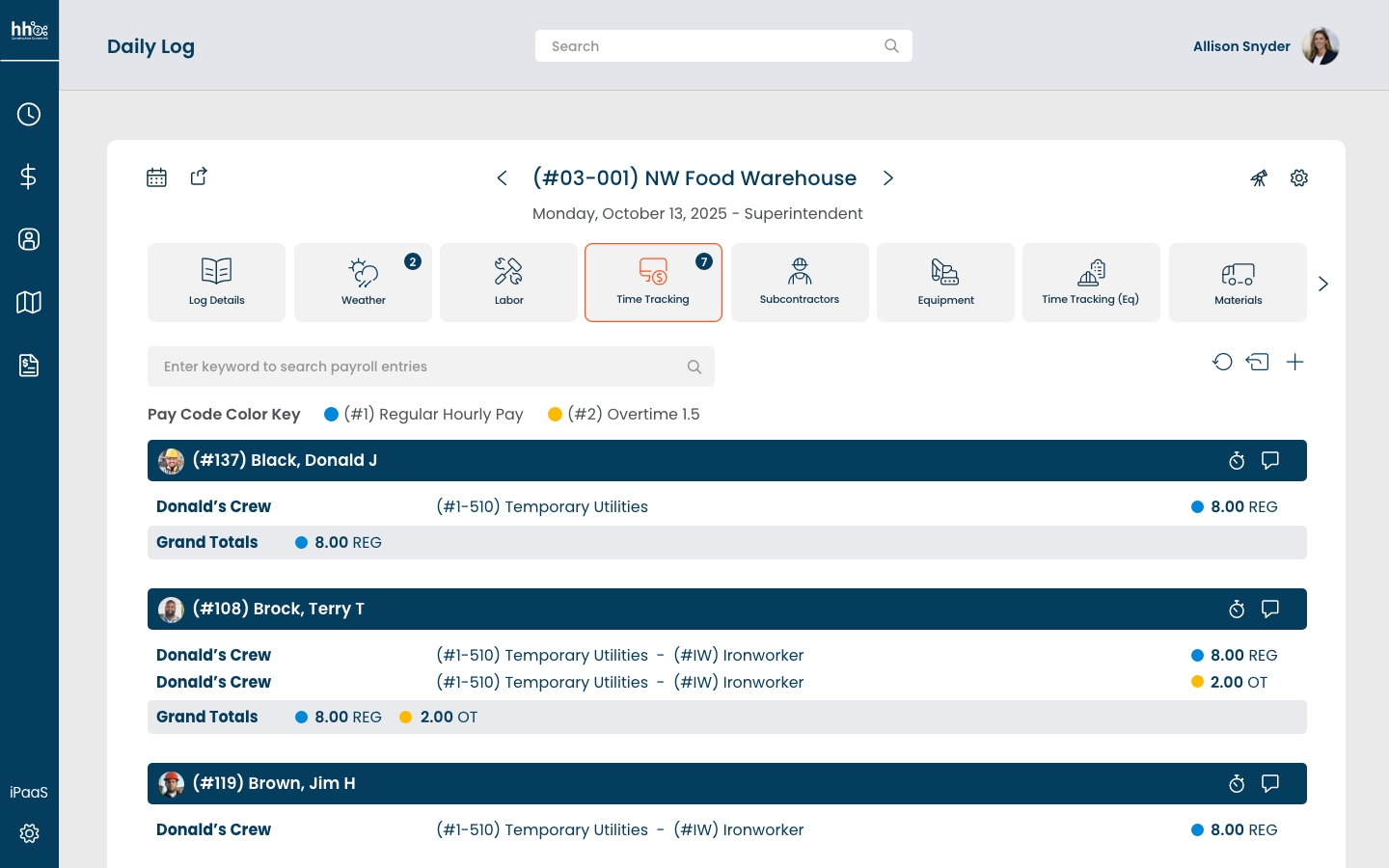
Task: Click the blue Regular Hourly Pay color dot
Action: tap(331, 415)
